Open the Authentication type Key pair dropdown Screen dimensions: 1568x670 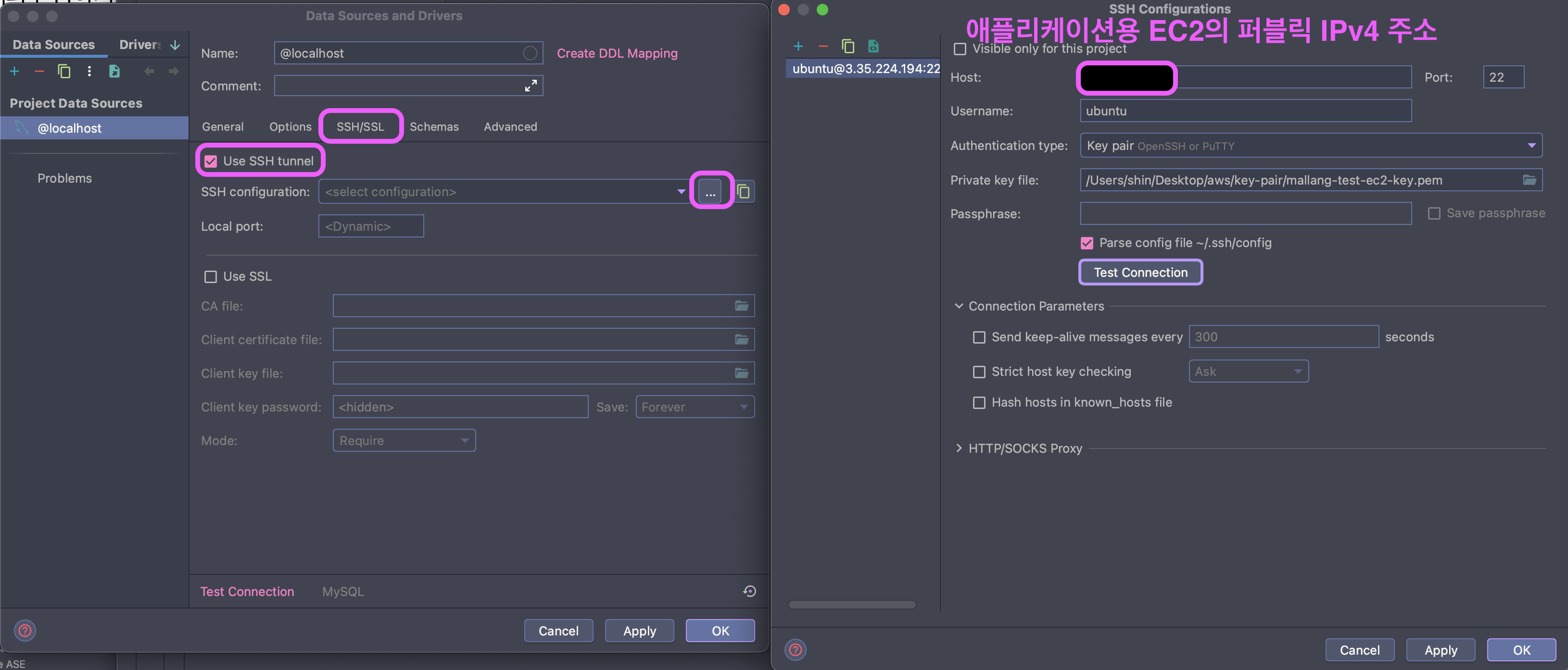coord(1531,146)
